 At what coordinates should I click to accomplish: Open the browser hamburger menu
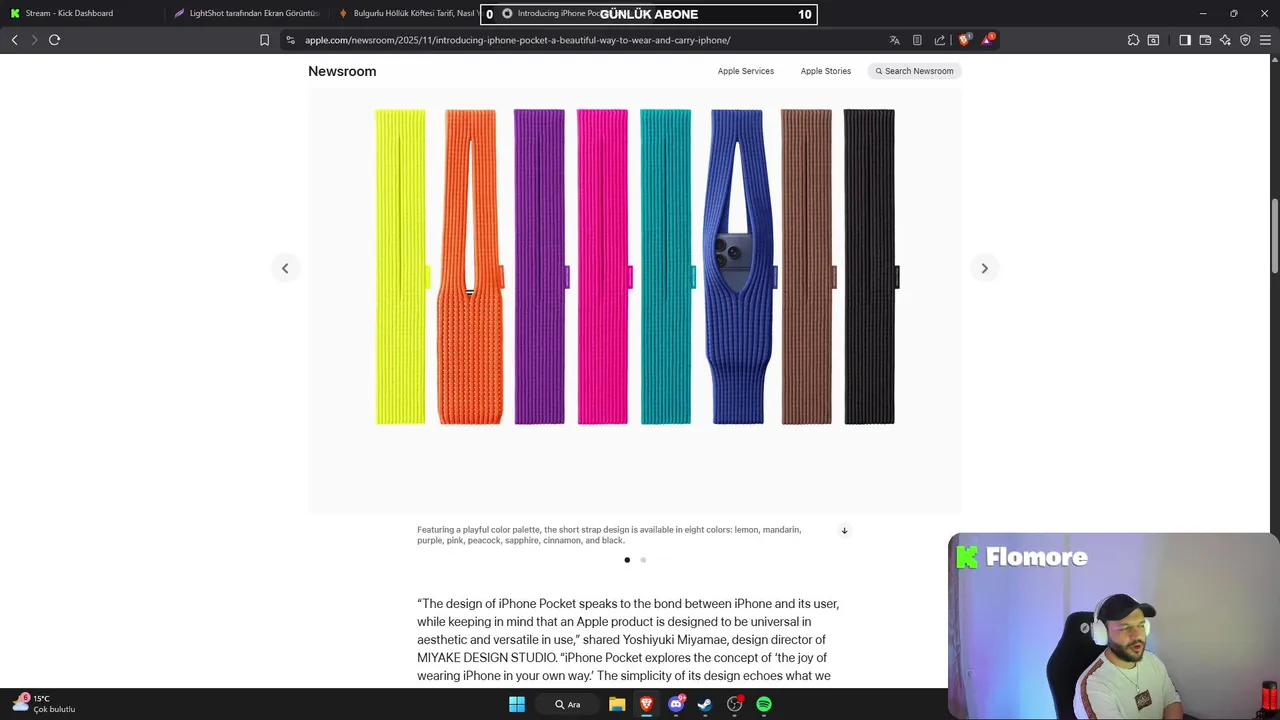click(1265, 40)
